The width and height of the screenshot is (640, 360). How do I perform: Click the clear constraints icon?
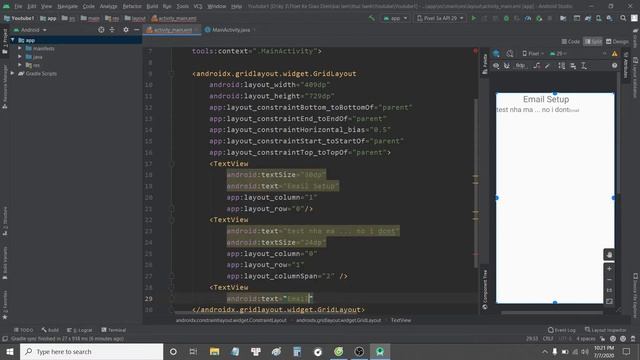(537, 66)
